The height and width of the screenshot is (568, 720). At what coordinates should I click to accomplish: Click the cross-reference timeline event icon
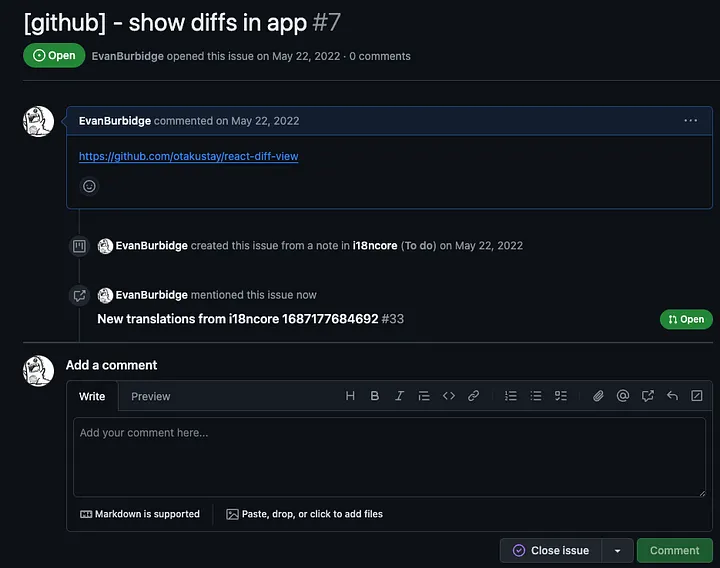[79, 295]
